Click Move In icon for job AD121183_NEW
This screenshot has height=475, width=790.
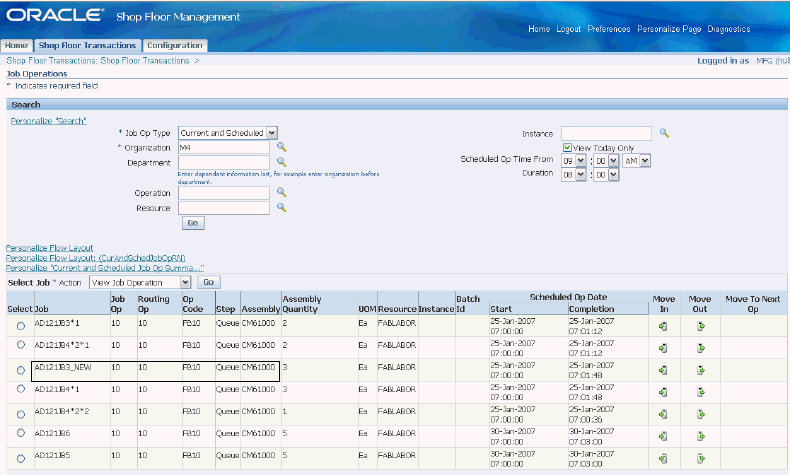[663, 370]
